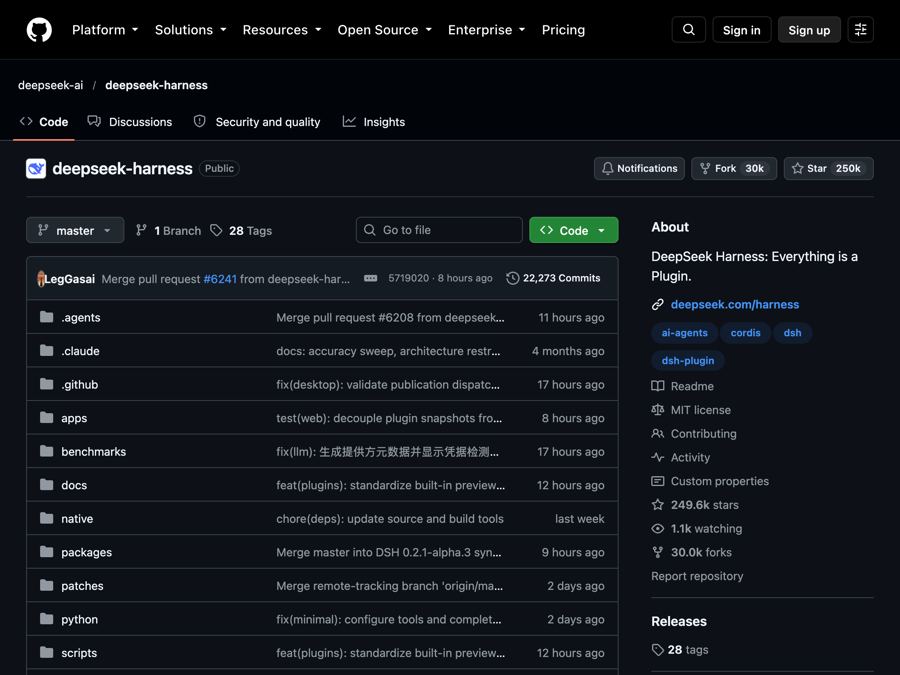This screenshot has width=900, height=675.
Task: Switch to the Insights tab
Action: click(x=374, y=122)
